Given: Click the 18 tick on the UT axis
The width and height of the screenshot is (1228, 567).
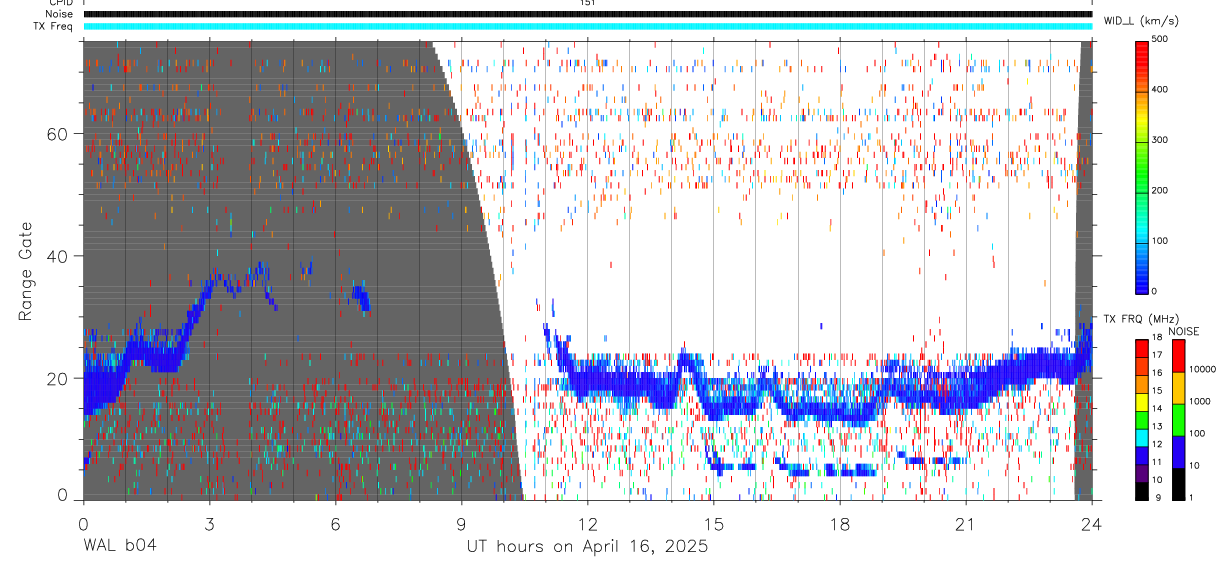Looking at the screenshot, I should pyautogui.click(x=839, y=524).
